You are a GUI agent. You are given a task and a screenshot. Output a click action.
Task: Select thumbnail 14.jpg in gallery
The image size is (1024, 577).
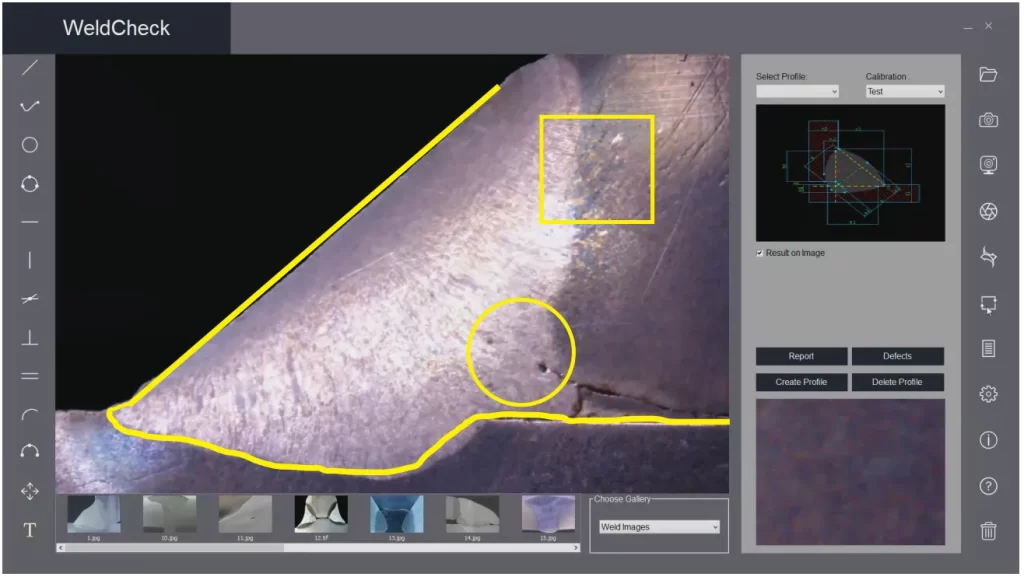473,514
